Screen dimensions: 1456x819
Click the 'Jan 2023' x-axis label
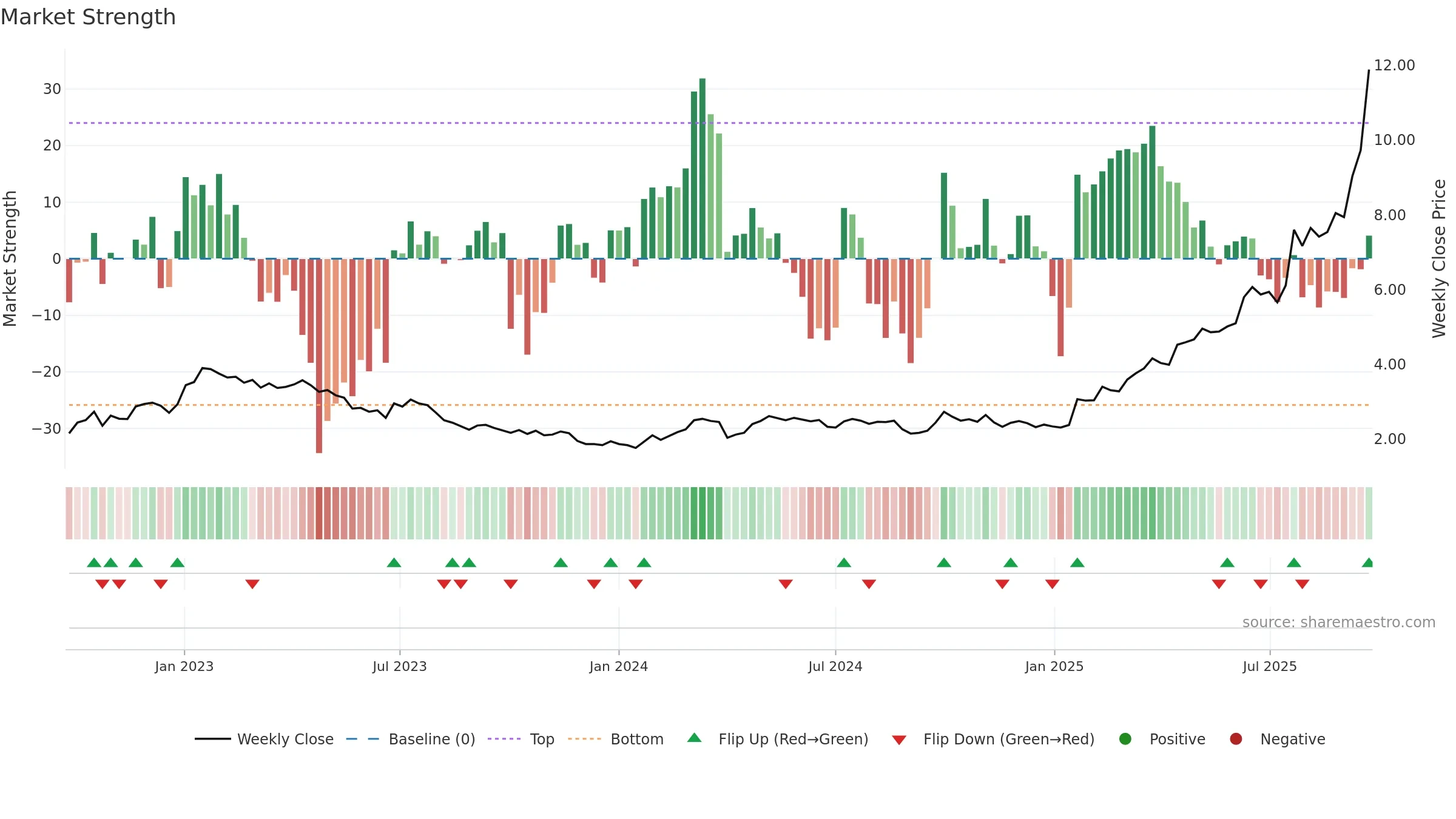(184, 666)
